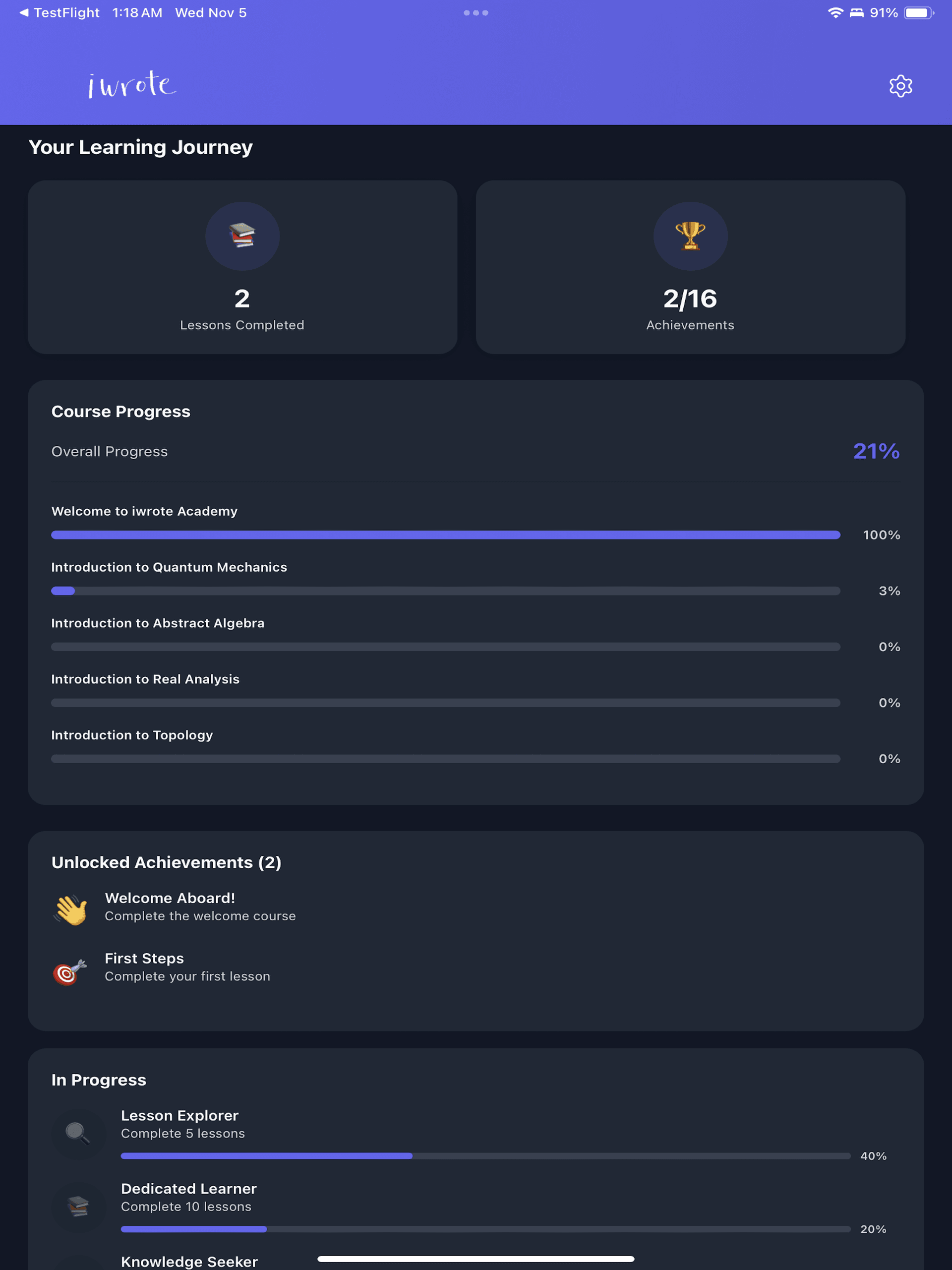Expand the Unlocked Achievements section

pyautogui.click(x=167, y=862)
